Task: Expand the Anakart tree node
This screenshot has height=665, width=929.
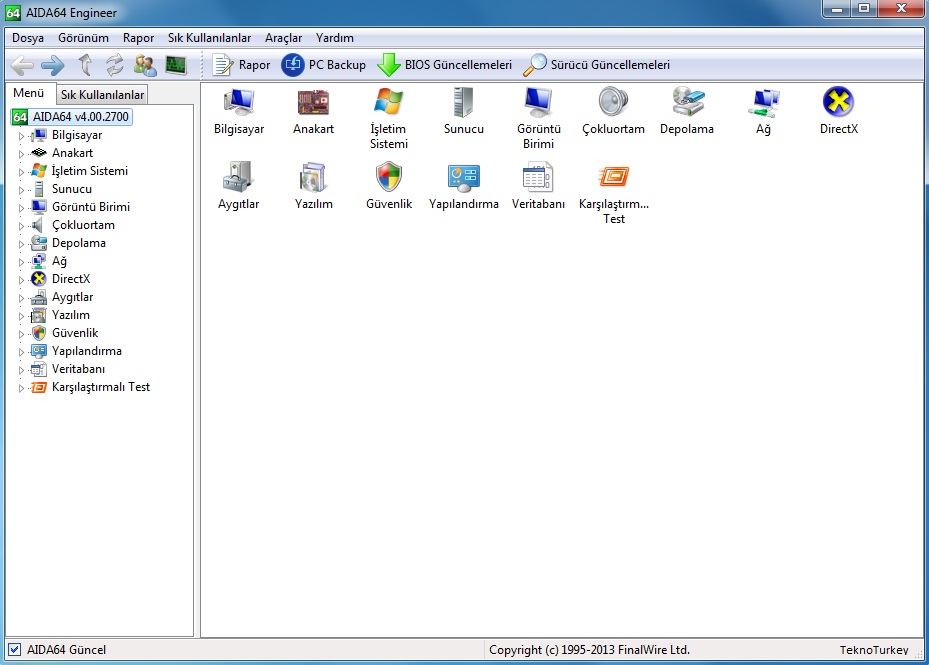Action: (21, 154)
